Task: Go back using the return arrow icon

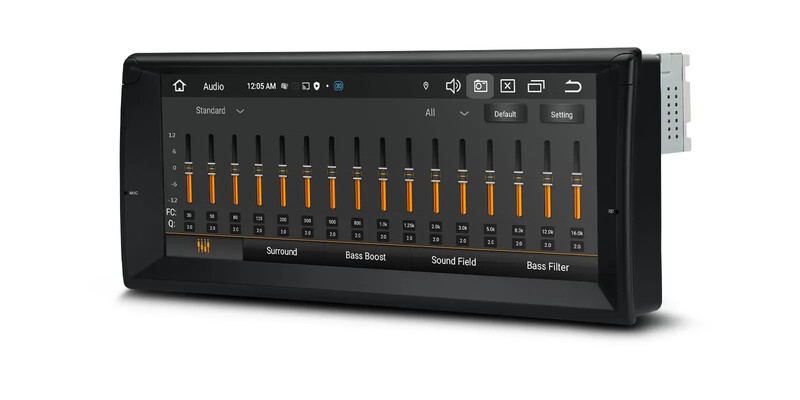Action: (572, 86)
